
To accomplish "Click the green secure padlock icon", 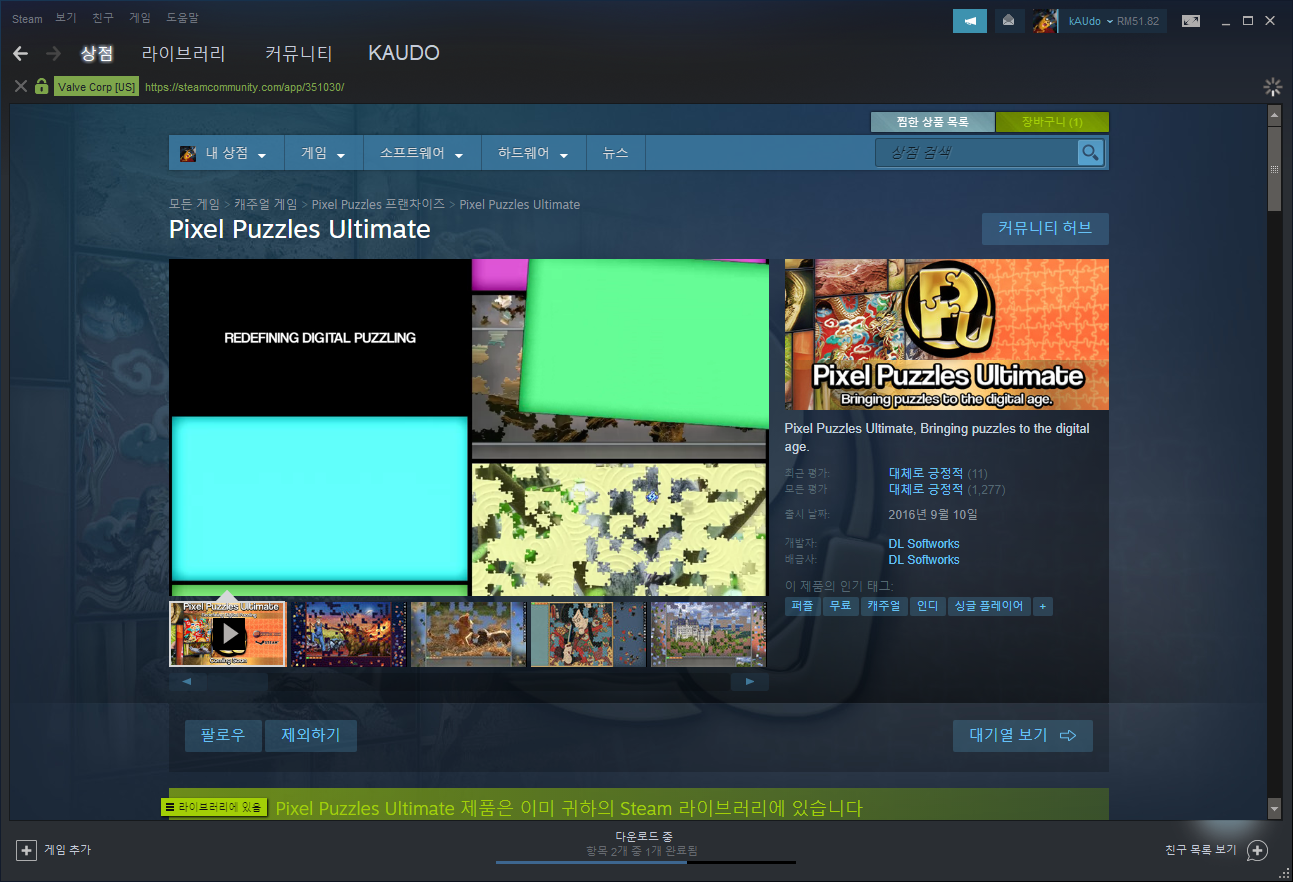I will [x=41, y=86].
